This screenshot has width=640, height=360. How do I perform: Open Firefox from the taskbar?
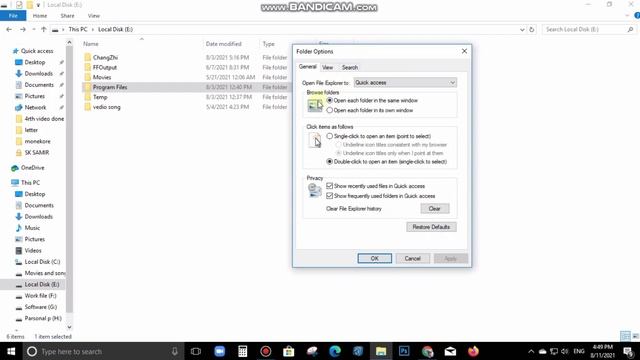(473, 351)
